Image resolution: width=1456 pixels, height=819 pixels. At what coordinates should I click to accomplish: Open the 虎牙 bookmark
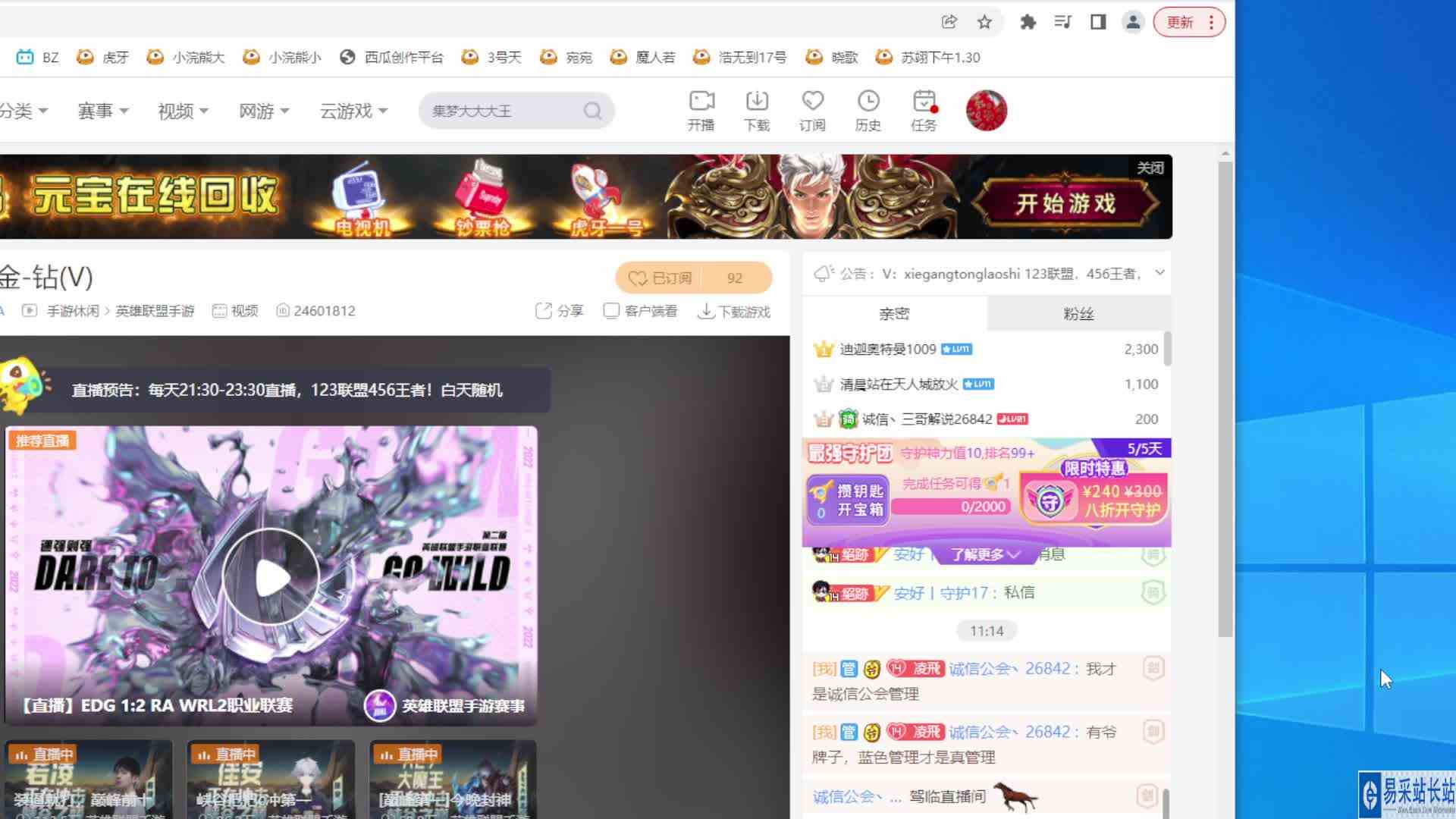pos(103,57)
